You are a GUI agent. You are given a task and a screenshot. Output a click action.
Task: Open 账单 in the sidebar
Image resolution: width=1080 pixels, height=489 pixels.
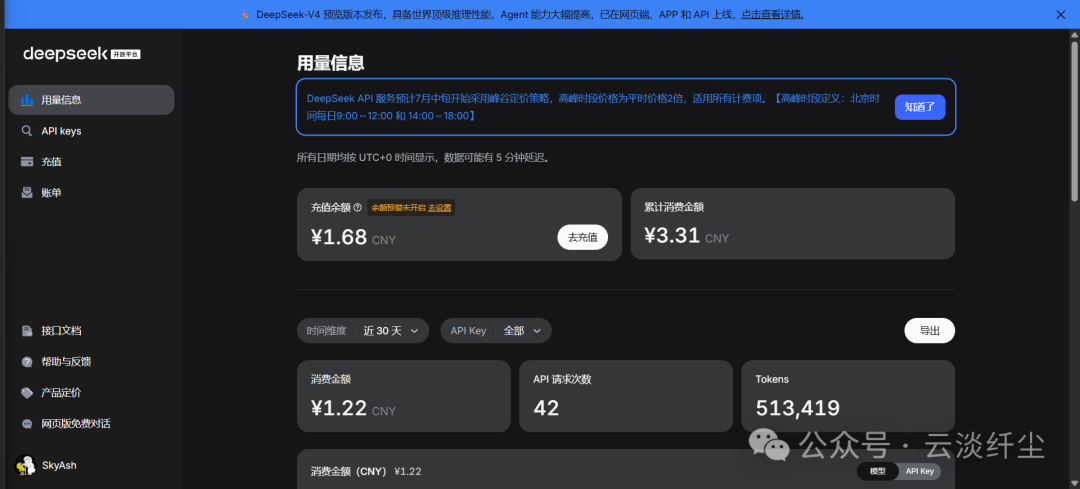(91, 193)
